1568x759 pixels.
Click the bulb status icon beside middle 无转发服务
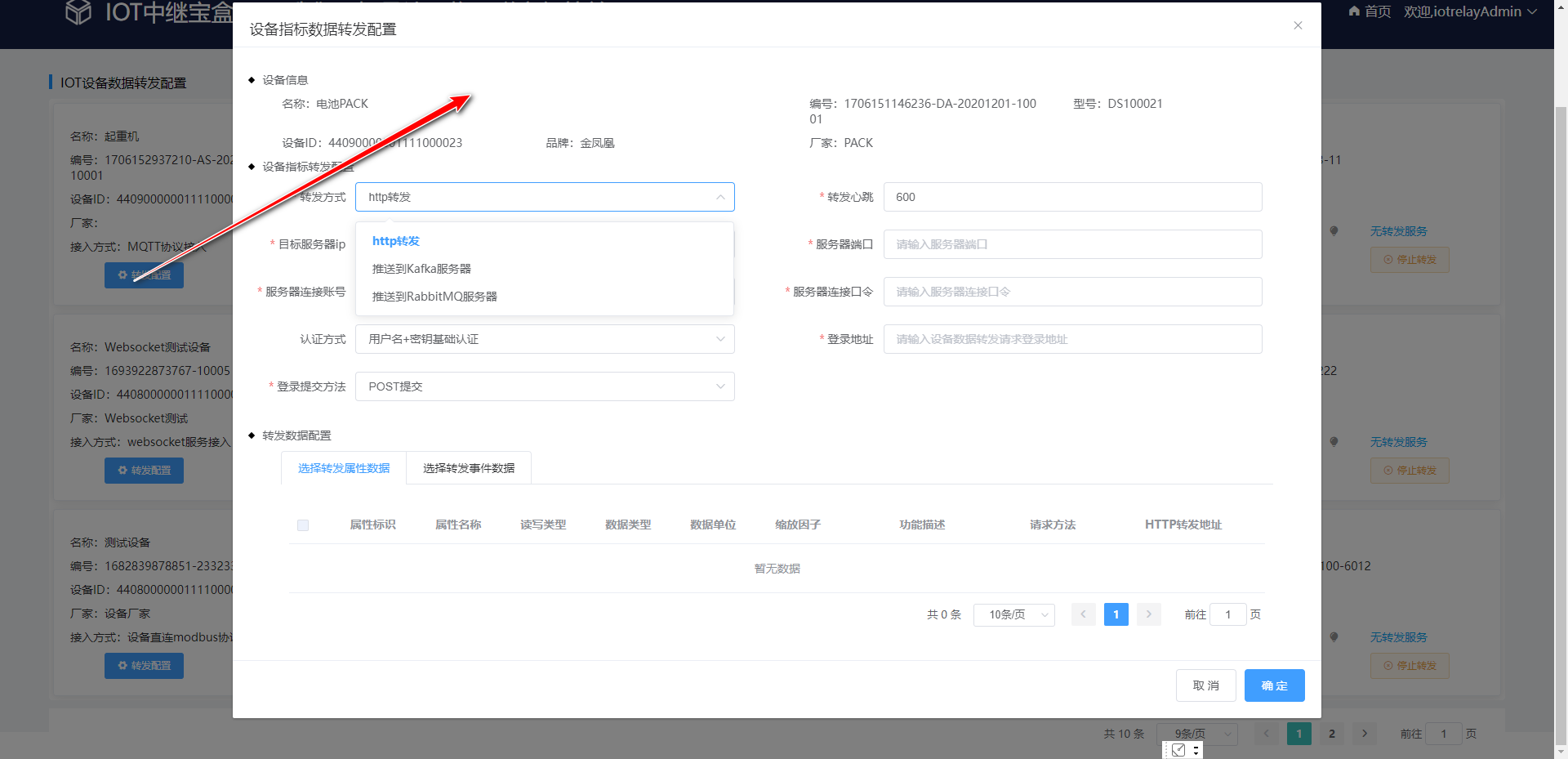pyautogui.click(x=1334, y=442)
